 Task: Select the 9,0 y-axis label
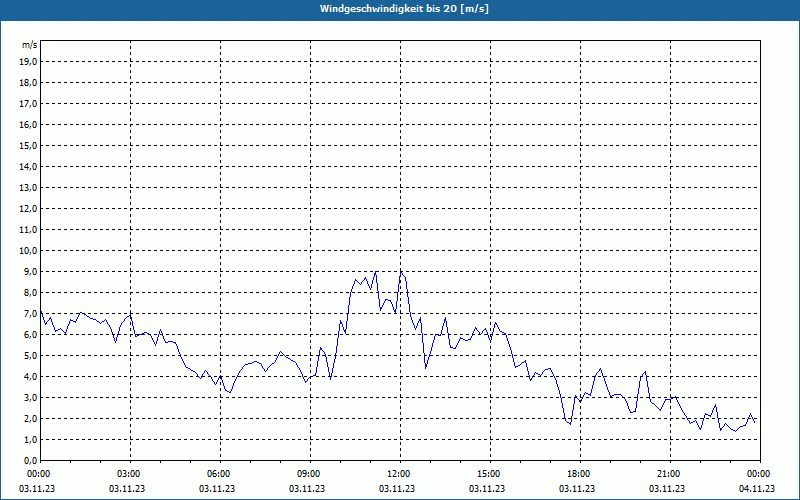click(30, 271)
